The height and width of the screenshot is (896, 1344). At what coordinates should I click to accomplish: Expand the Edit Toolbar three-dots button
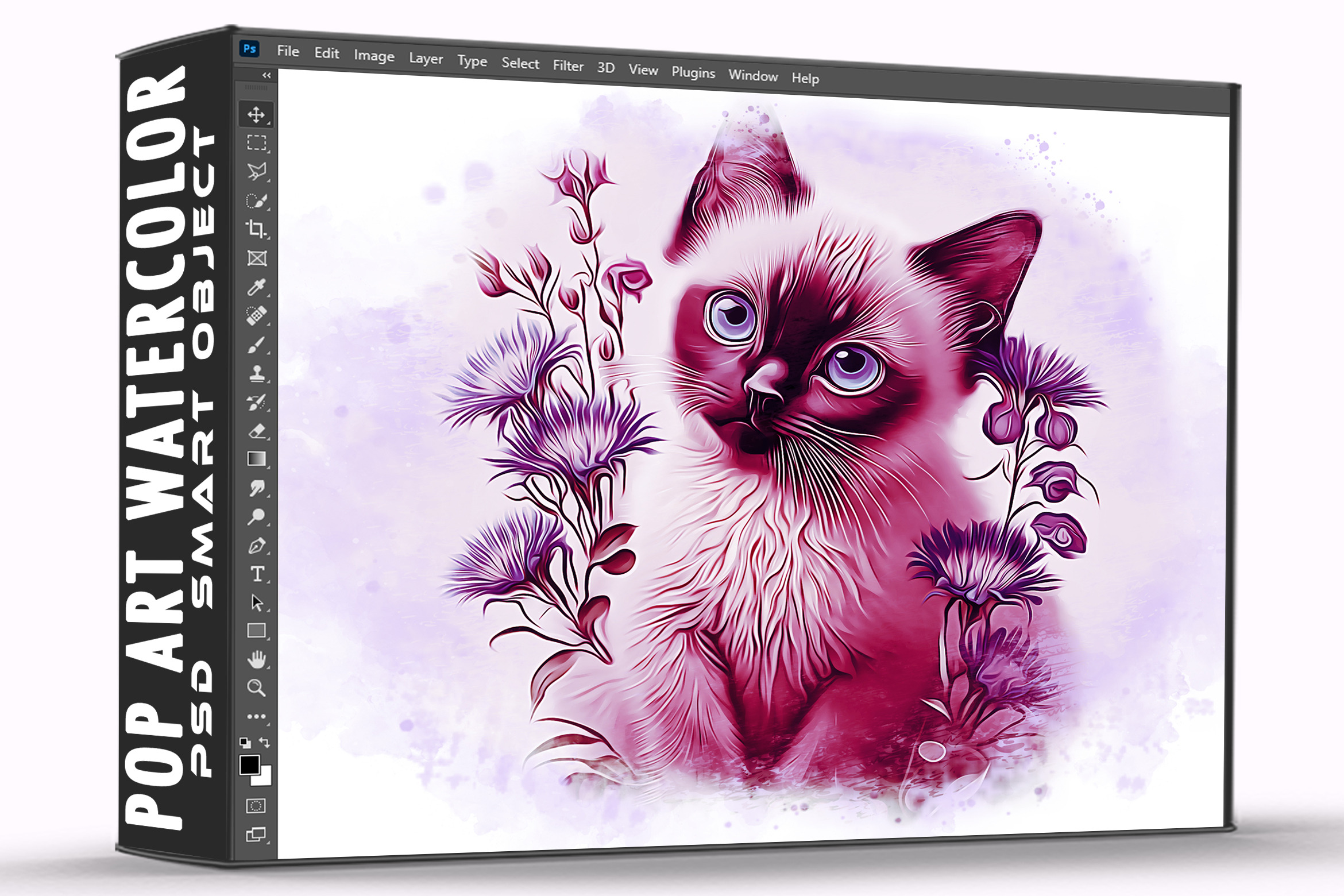coord(256,716)
